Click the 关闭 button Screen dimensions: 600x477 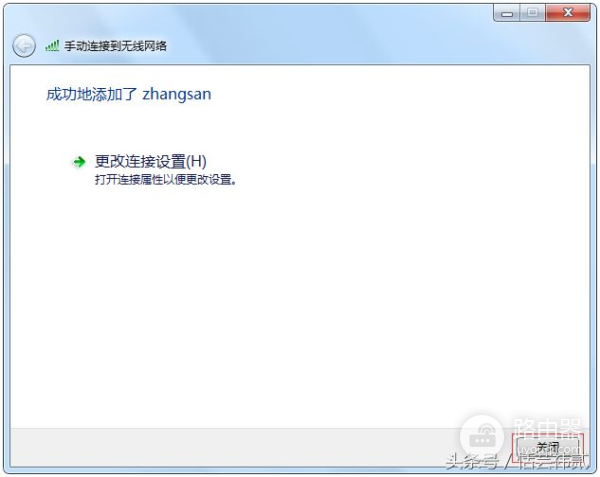tap(548, 446)
